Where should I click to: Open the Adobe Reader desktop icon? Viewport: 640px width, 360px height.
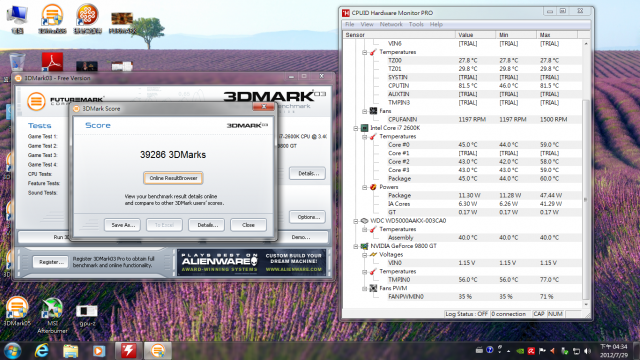(52, 62)
